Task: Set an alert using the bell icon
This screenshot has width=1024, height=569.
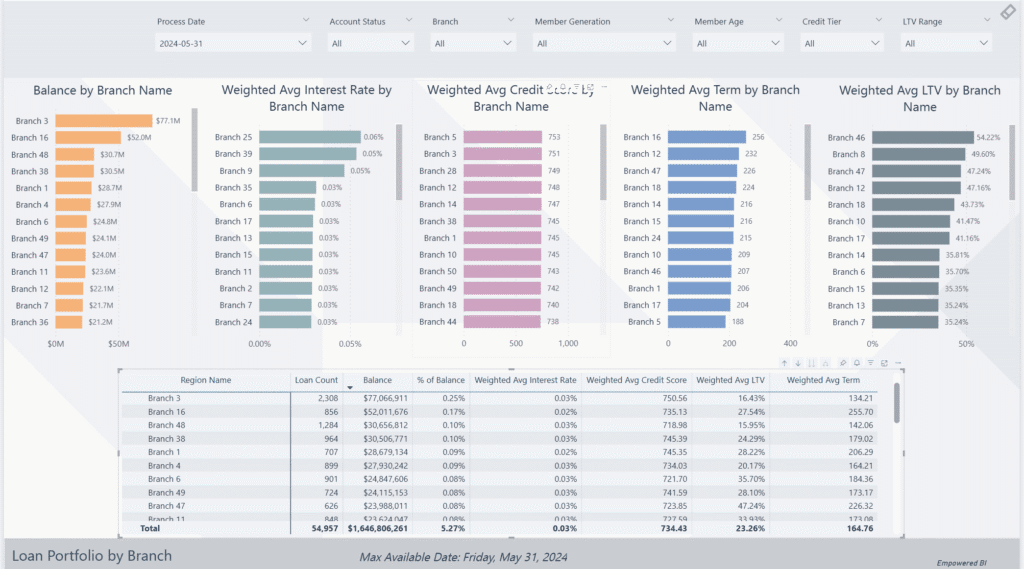Action: 858,363
